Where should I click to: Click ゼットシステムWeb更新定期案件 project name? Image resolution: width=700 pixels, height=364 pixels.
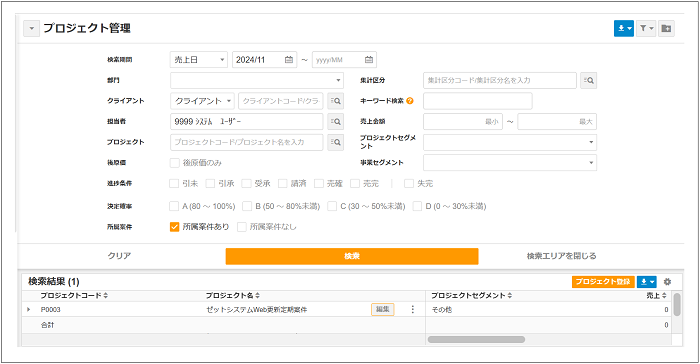257,310
